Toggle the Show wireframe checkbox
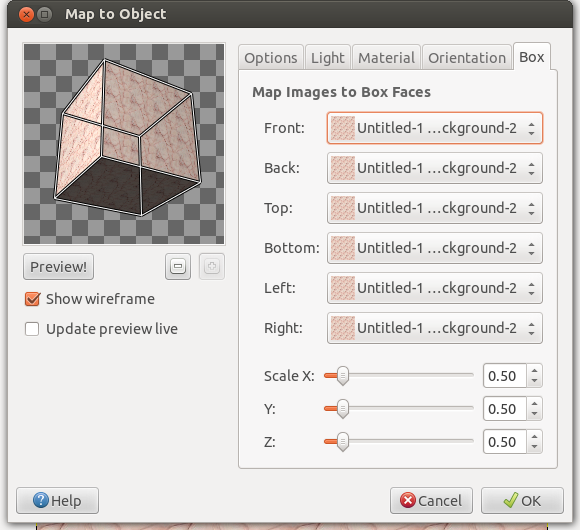Screen dimensions: 580x530 coord(32,299)
